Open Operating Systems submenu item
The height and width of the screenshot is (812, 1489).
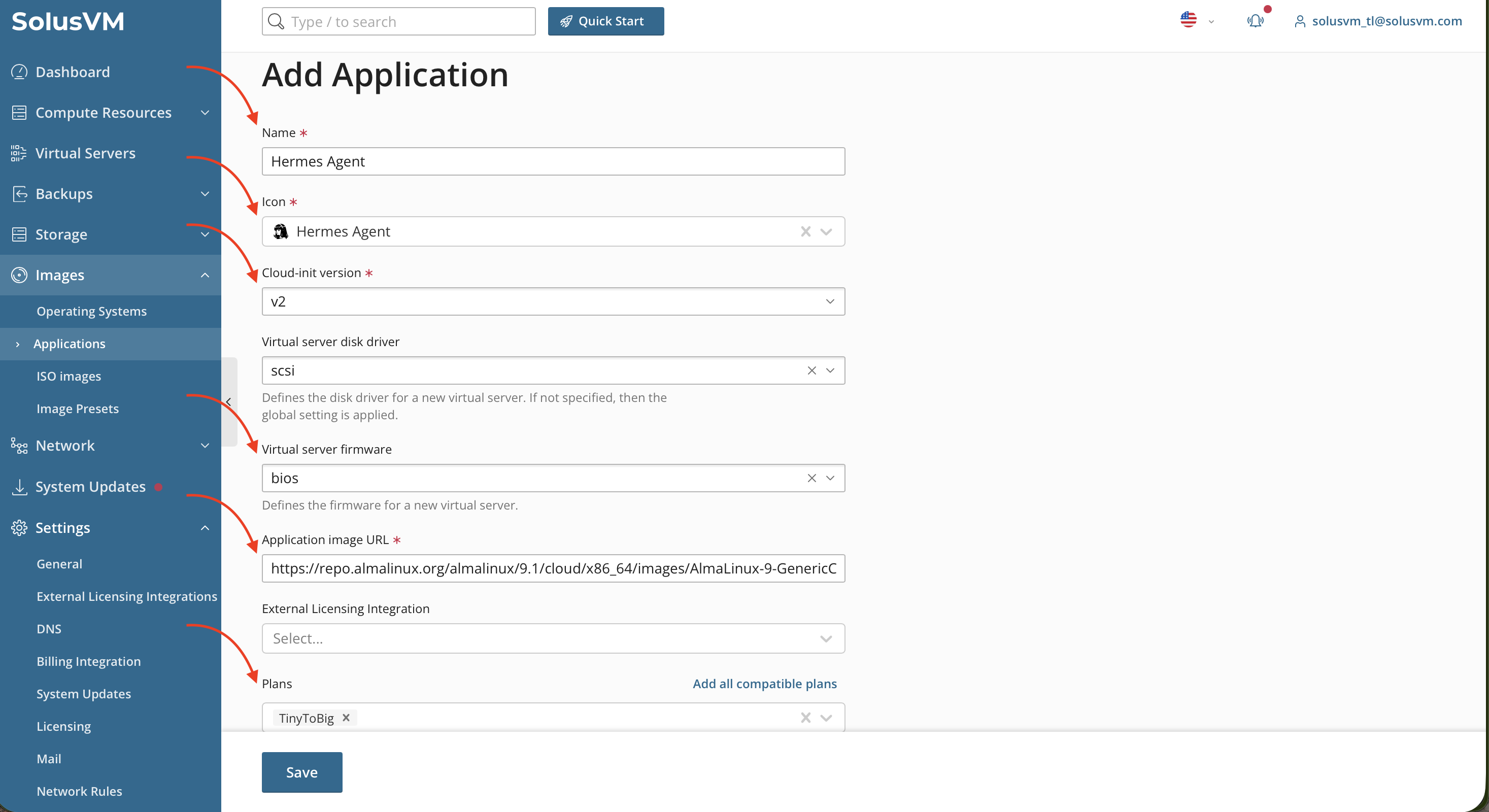pyautogui.click(x=91, y=311)
